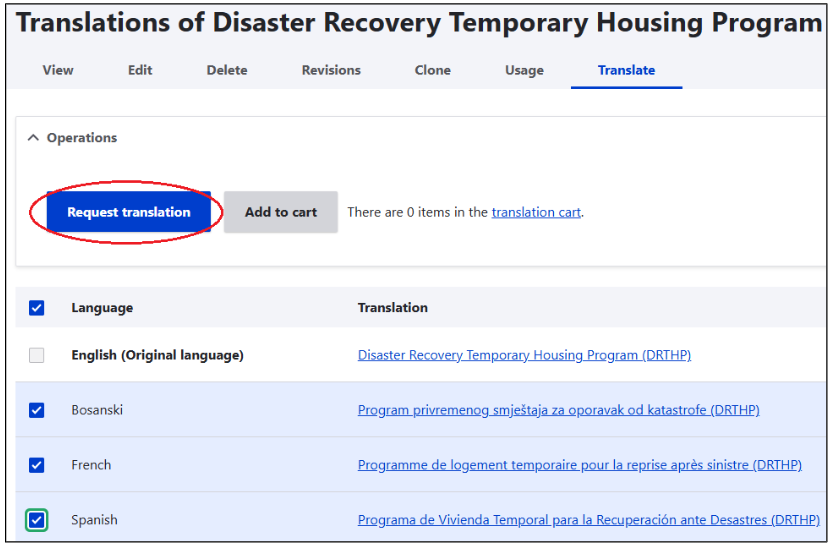Open the Edit tab
830x546 pixels.
click(140, 70)
